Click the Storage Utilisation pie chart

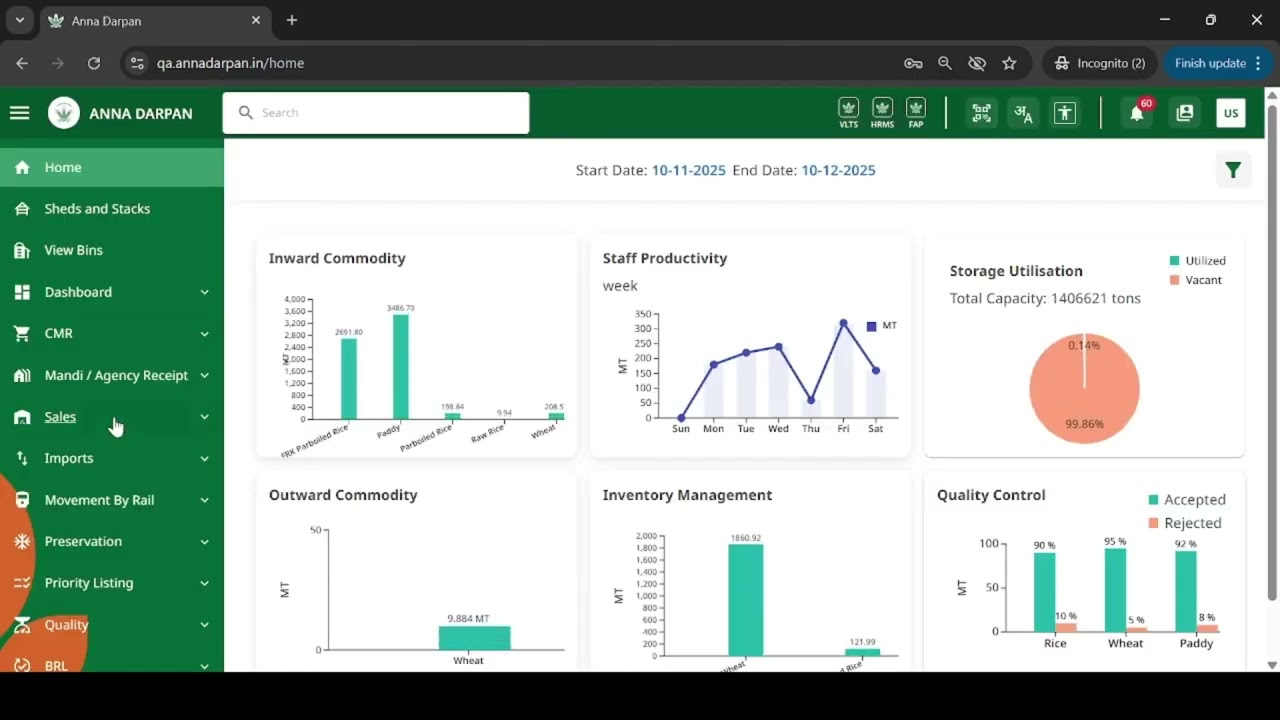(x=1084, y=388)
